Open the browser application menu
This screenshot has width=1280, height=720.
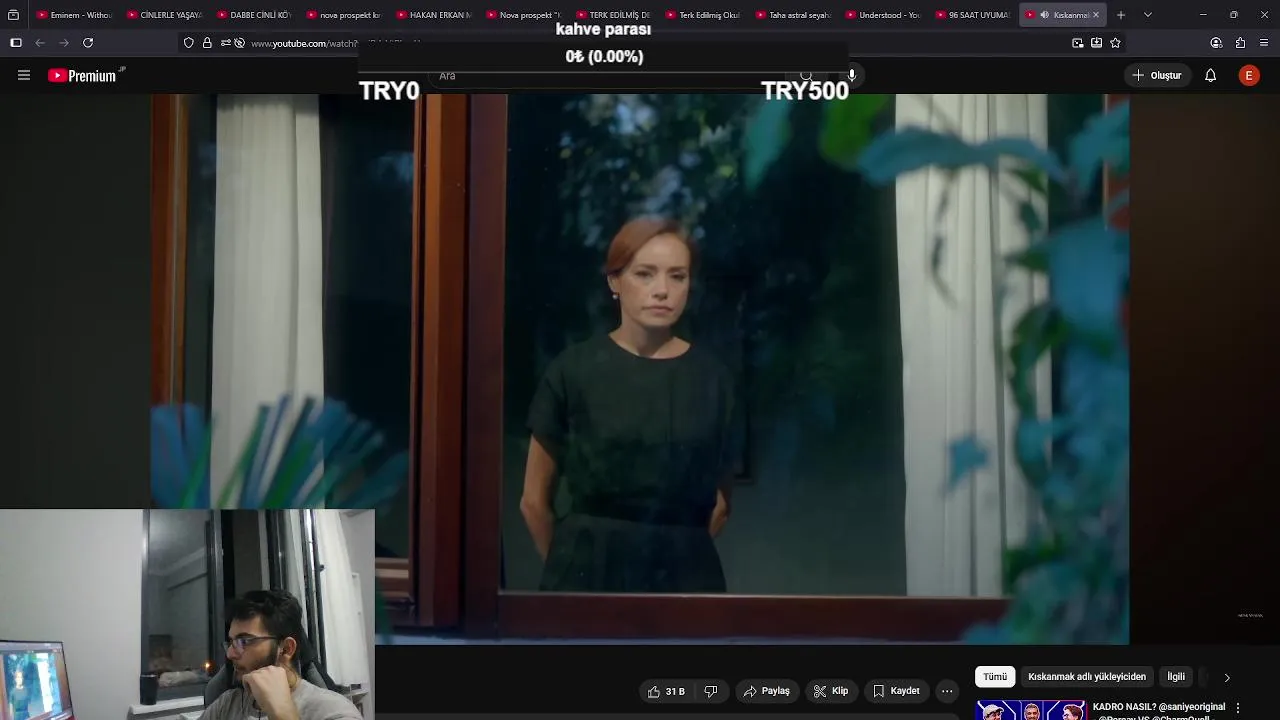click(1264, 43)
